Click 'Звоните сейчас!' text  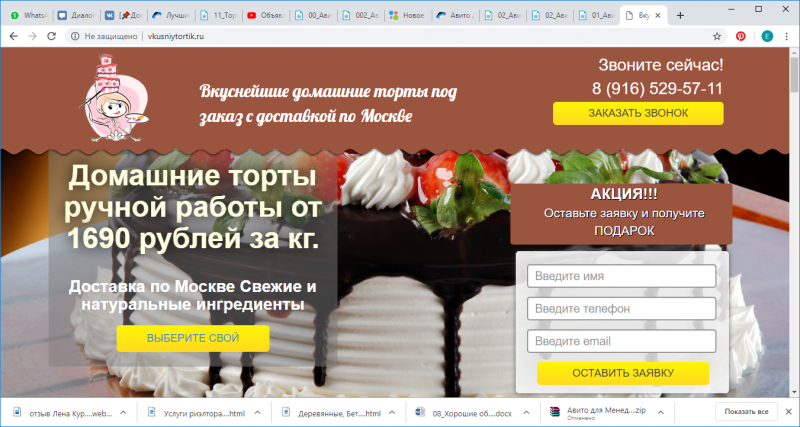[661, 65]
